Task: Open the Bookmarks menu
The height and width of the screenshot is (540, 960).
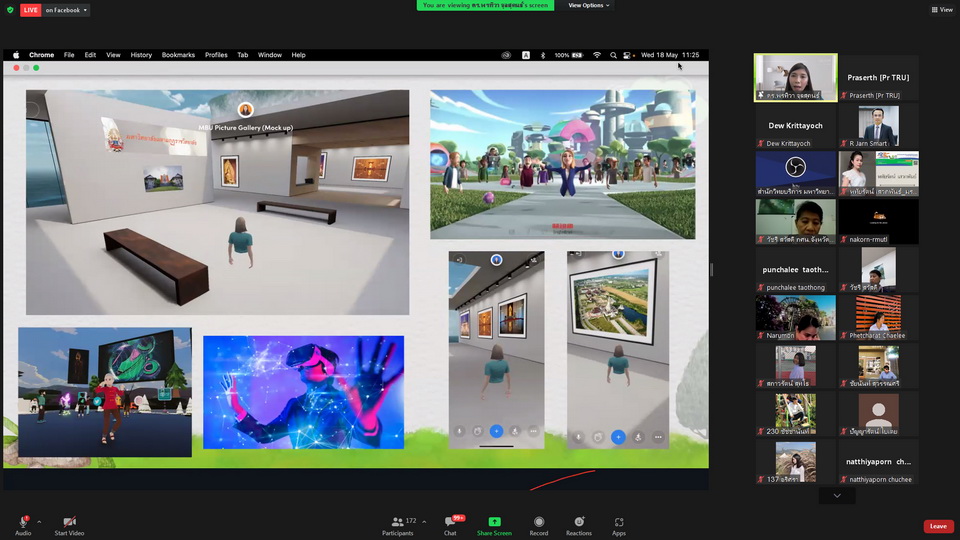Action: coord(178,55)
